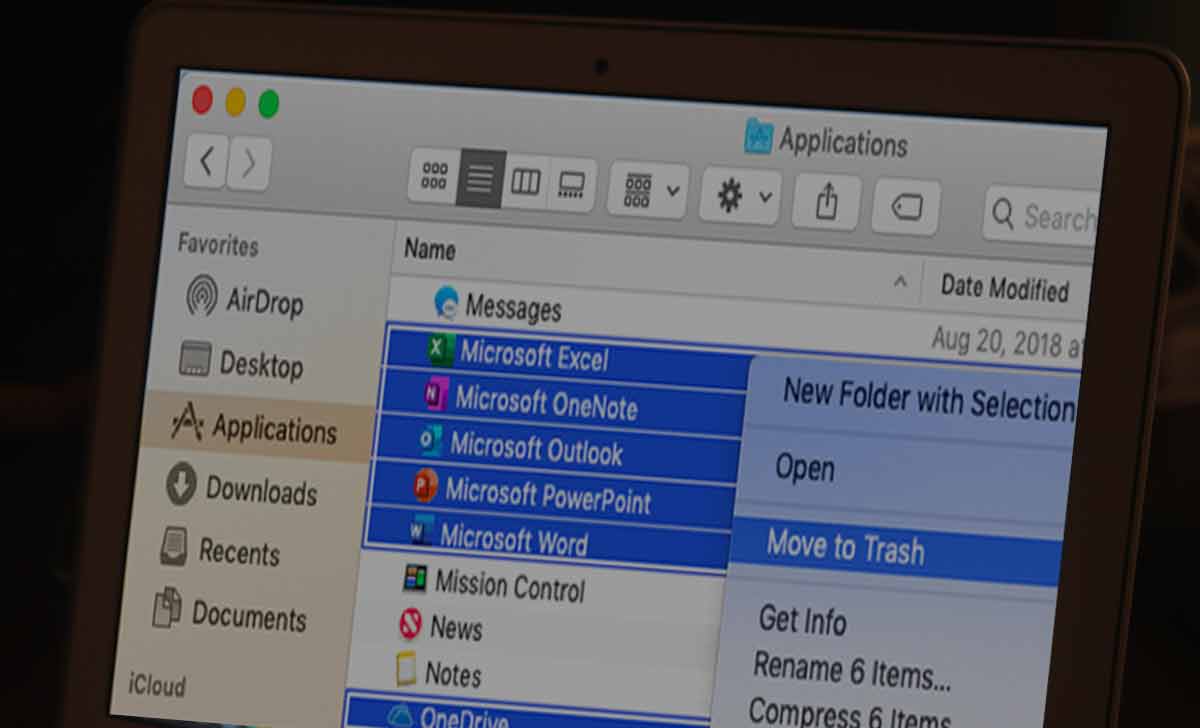Select the Microsoft Outlook row
Viewport: 1200px width, 728px height.
click(x=557, y=449)
